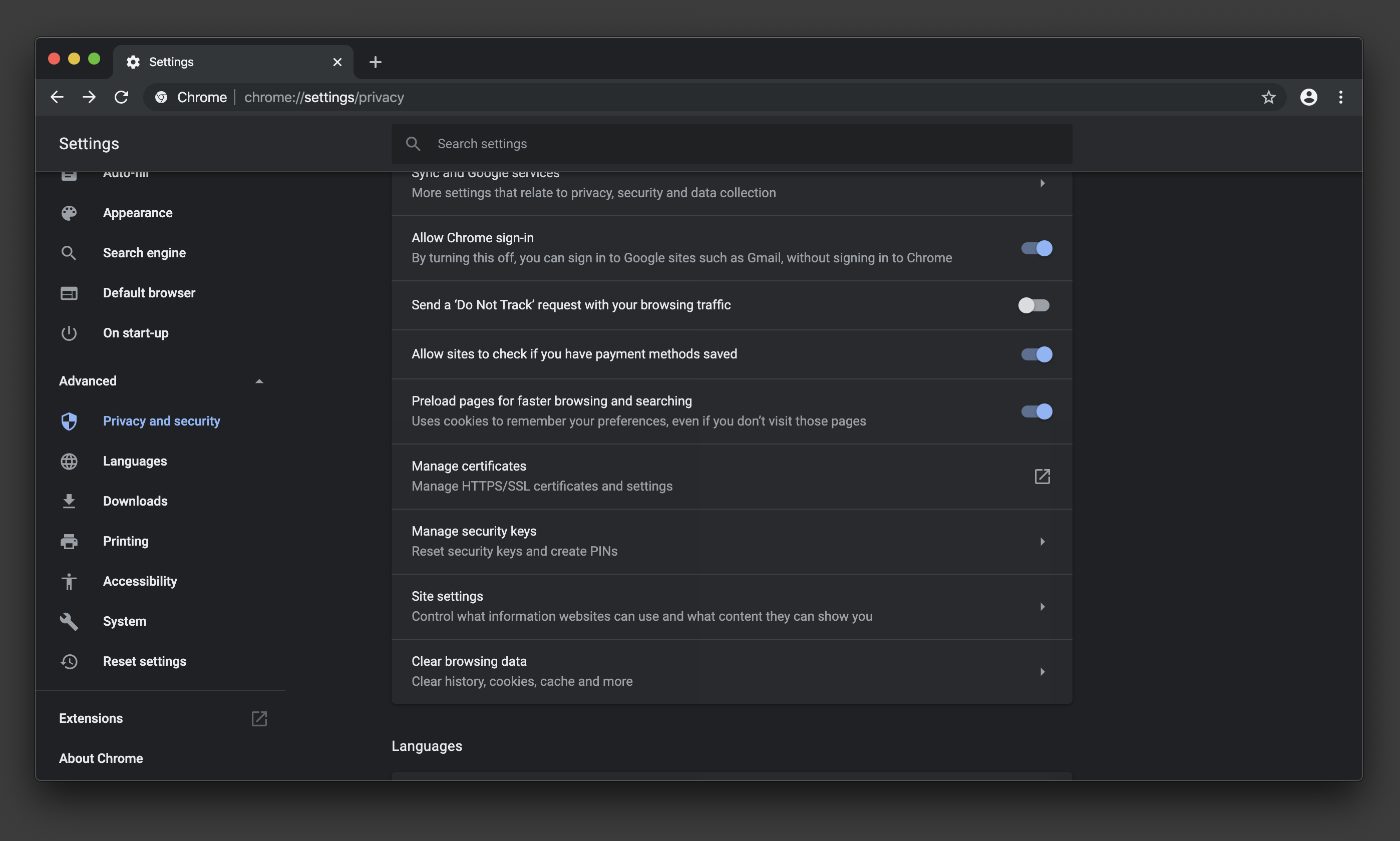Click the Extensions open-in-new icon
The image size is (1400, 841).
click(x=259, y=718)
